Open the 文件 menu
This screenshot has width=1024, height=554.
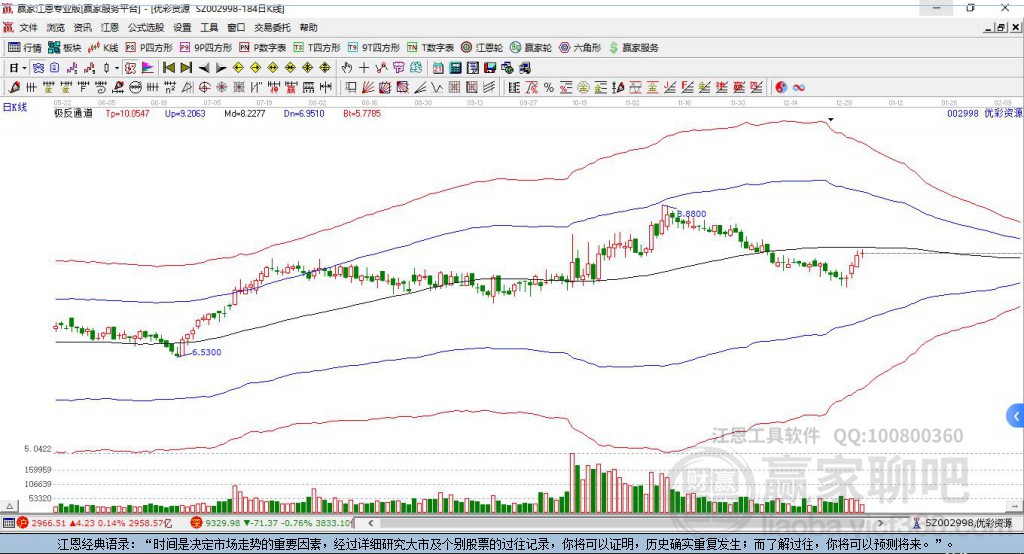point(28,27)
